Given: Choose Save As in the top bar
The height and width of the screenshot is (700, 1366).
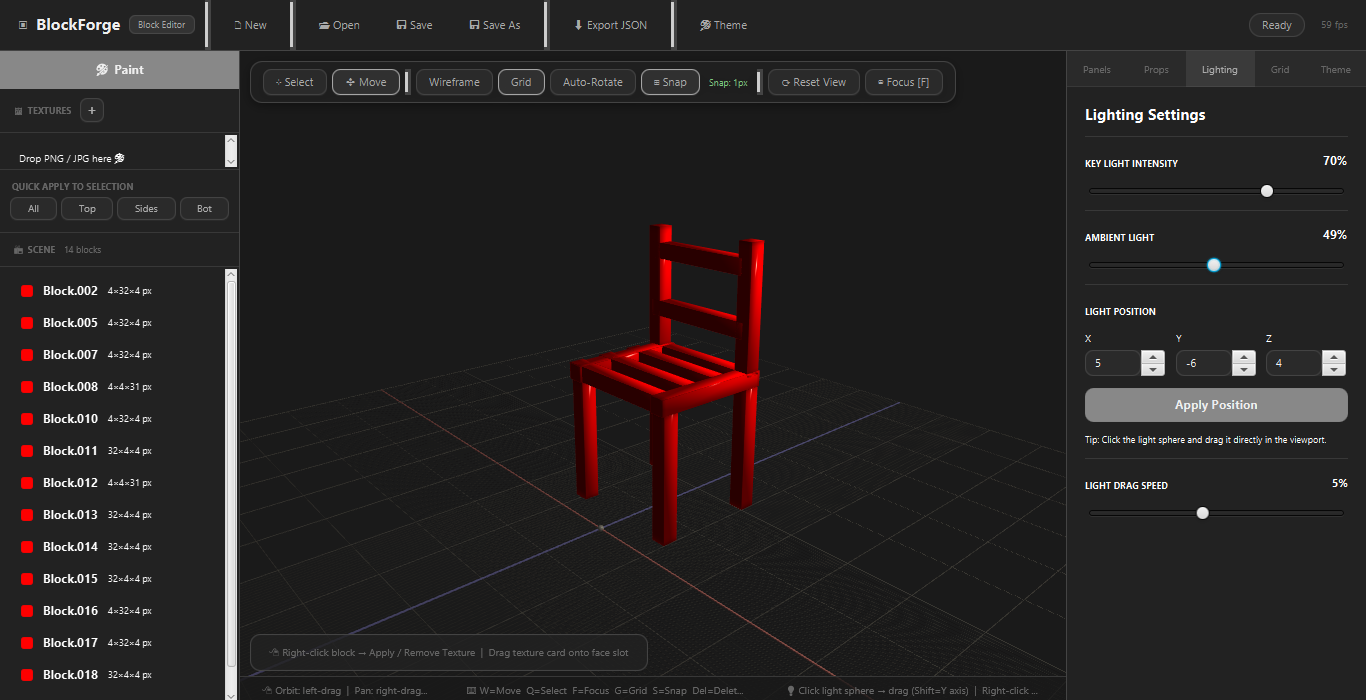Looking at the screenshot, I should click(x=494, y=25).
